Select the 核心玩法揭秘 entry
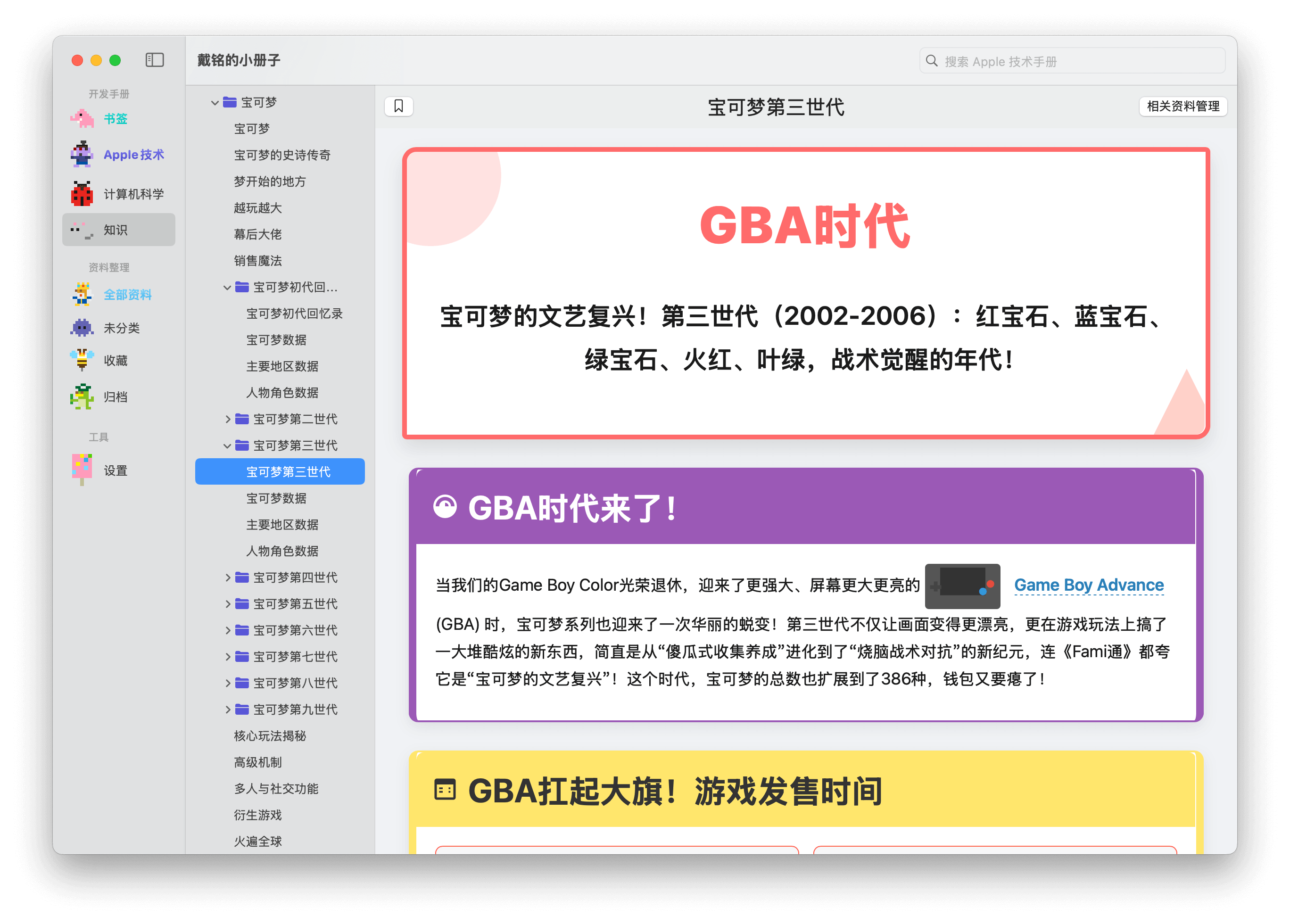Viewport: 1290px width, 924px height. [x=270, y=736]
